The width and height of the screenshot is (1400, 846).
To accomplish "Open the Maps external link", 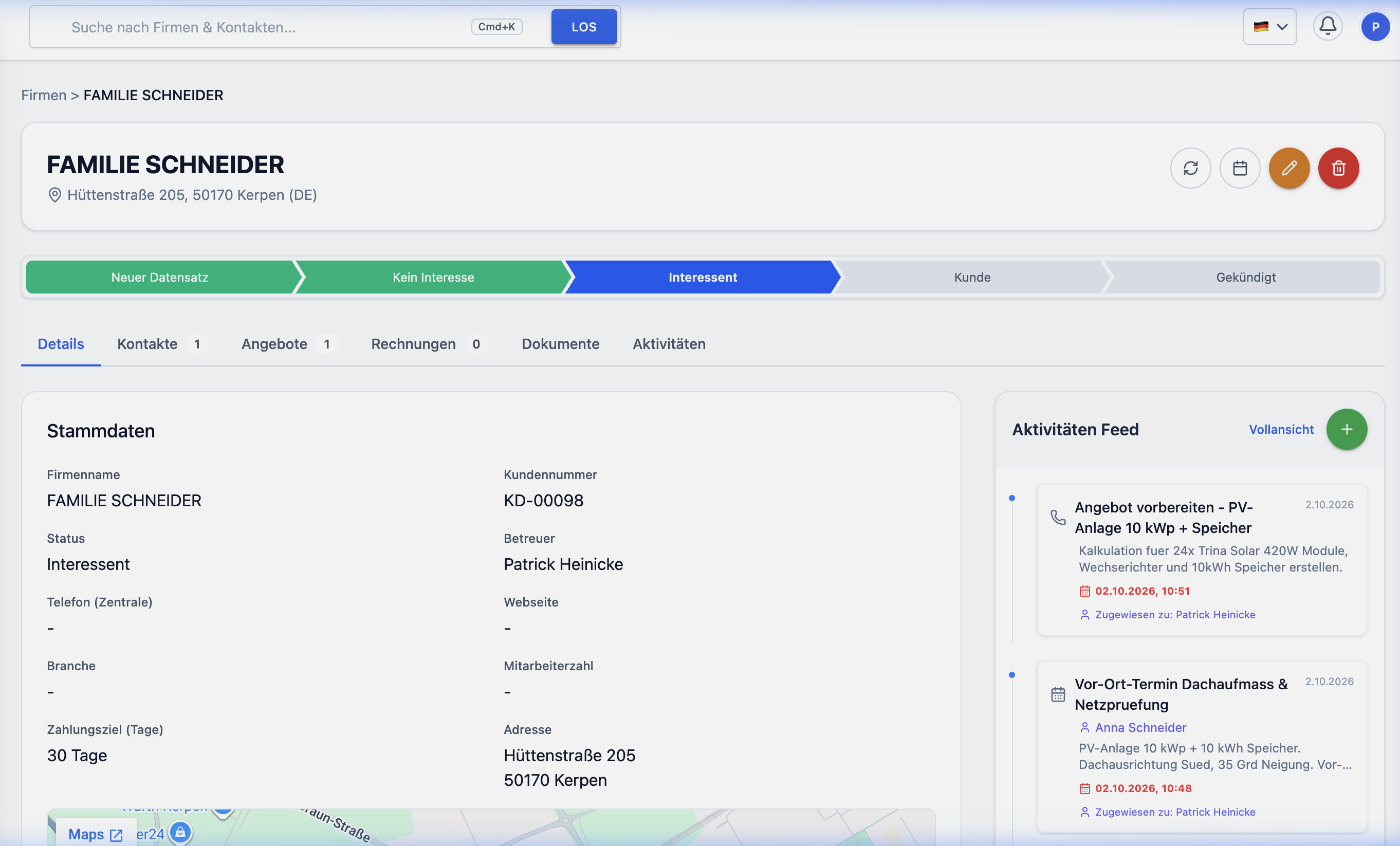I will point(95,834).
